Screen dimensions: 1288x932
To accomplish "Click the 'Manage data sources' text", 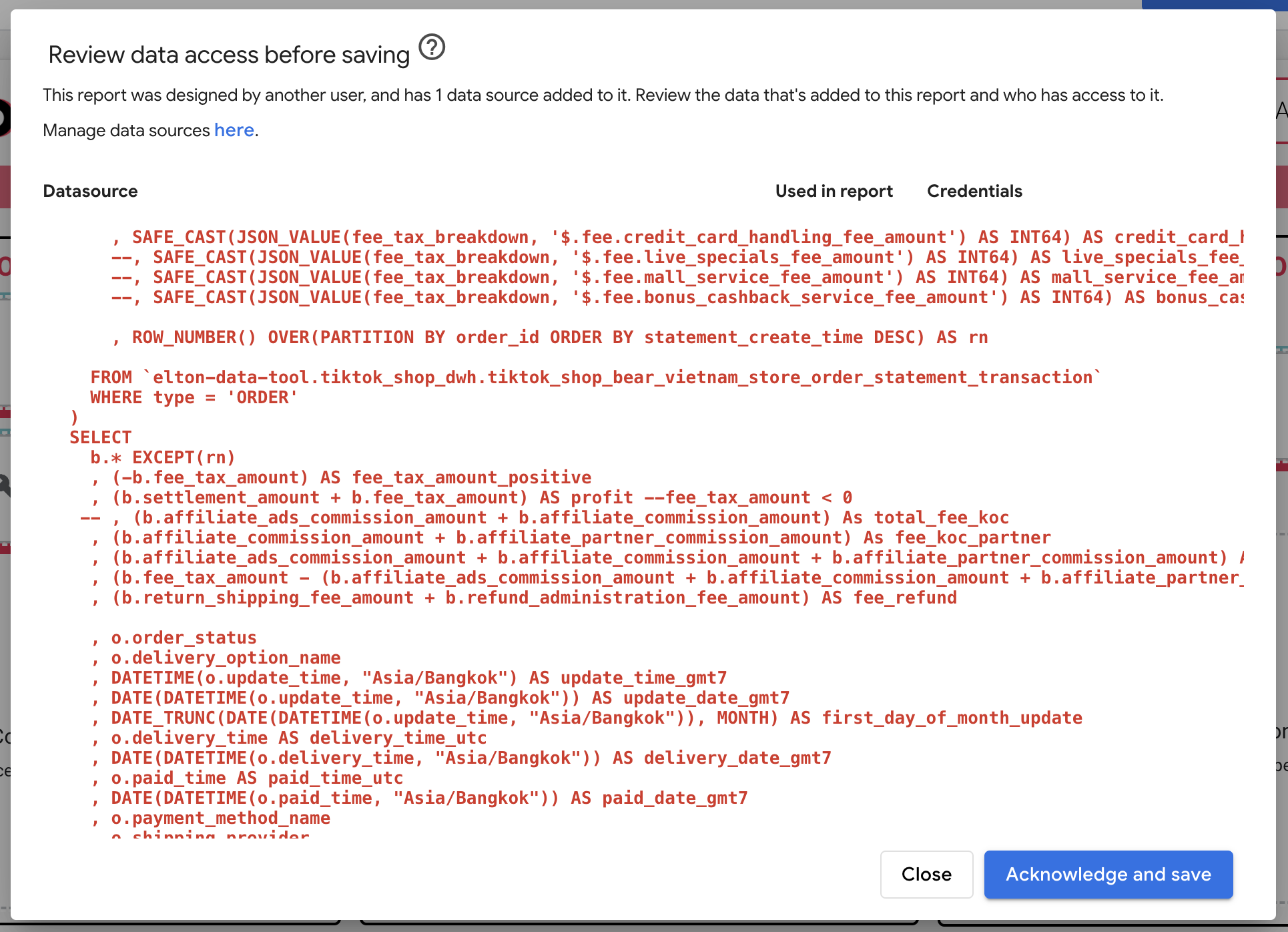I will tap(127, 130).
